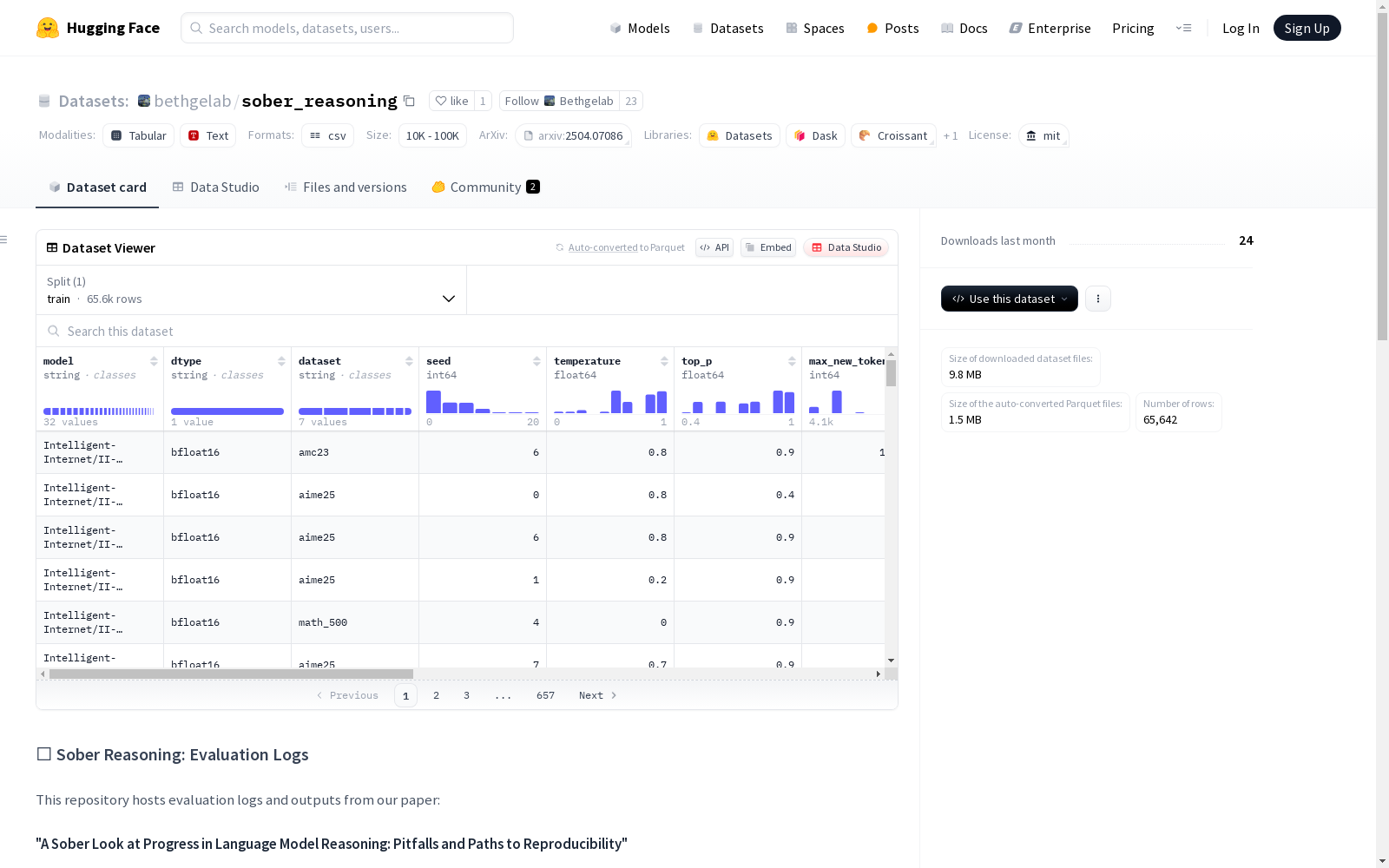Go to Datasets in the top navigation
Screen dimensions: 1389x868
click(727, 28)
